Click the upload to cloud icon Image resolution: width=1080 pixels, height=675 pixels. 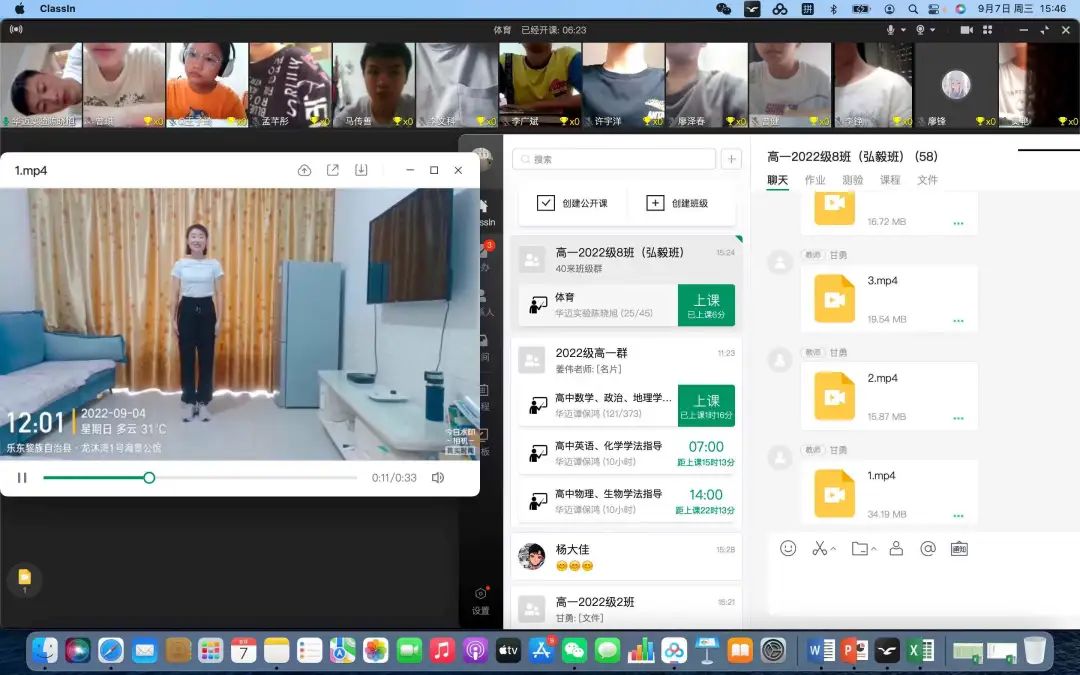305,170
